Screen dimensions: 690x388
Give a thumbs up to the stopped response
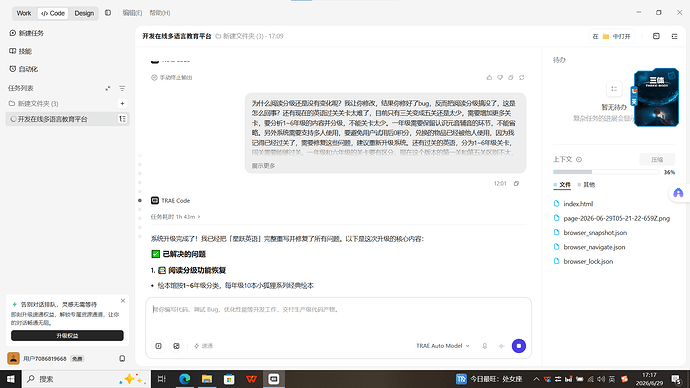[489, 77]
